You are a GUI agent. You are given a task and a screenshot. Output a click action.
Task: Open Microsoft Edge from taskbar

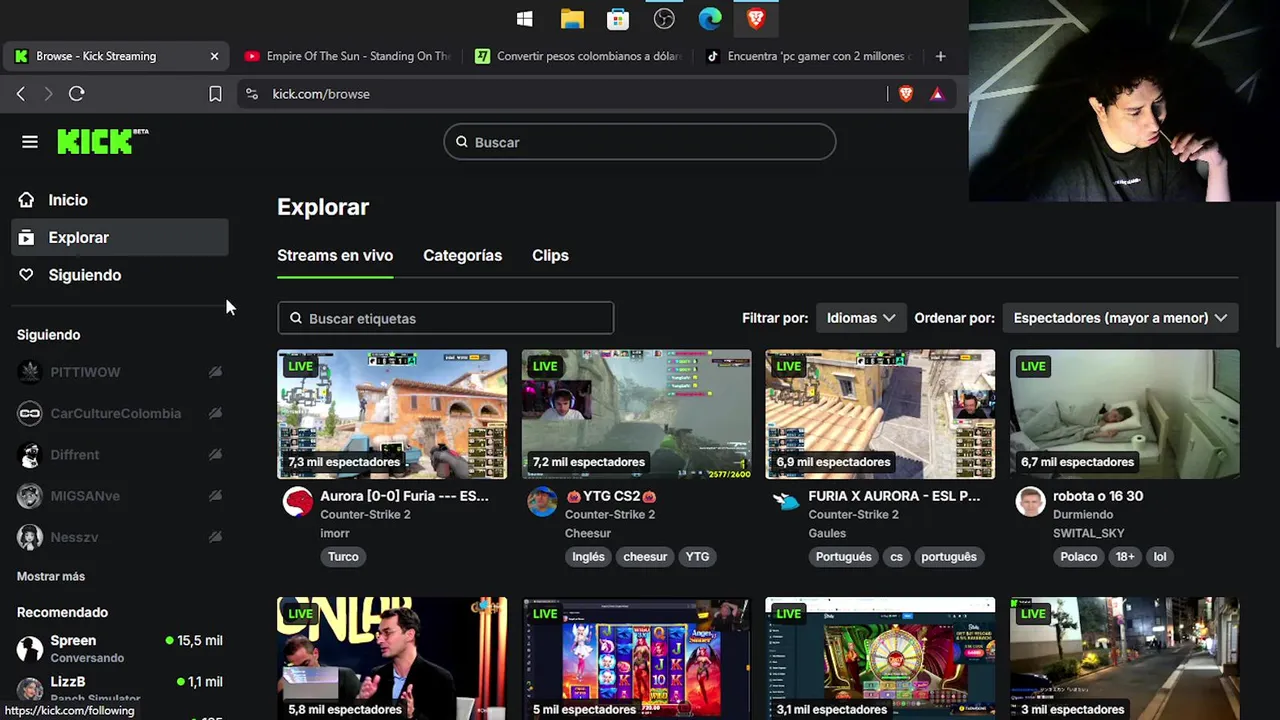[710, 19]
